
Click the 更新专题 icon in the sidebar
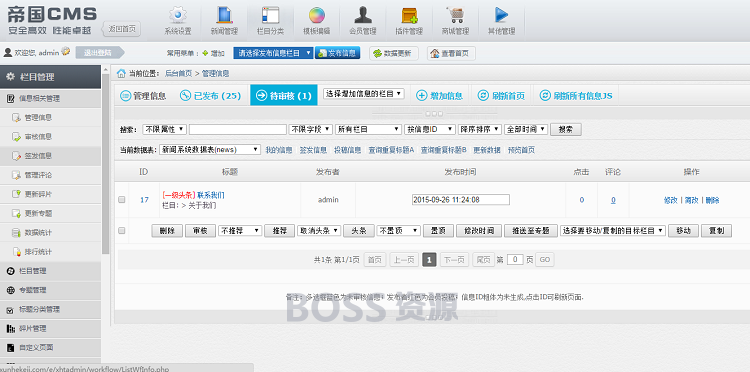pos(16,213)
